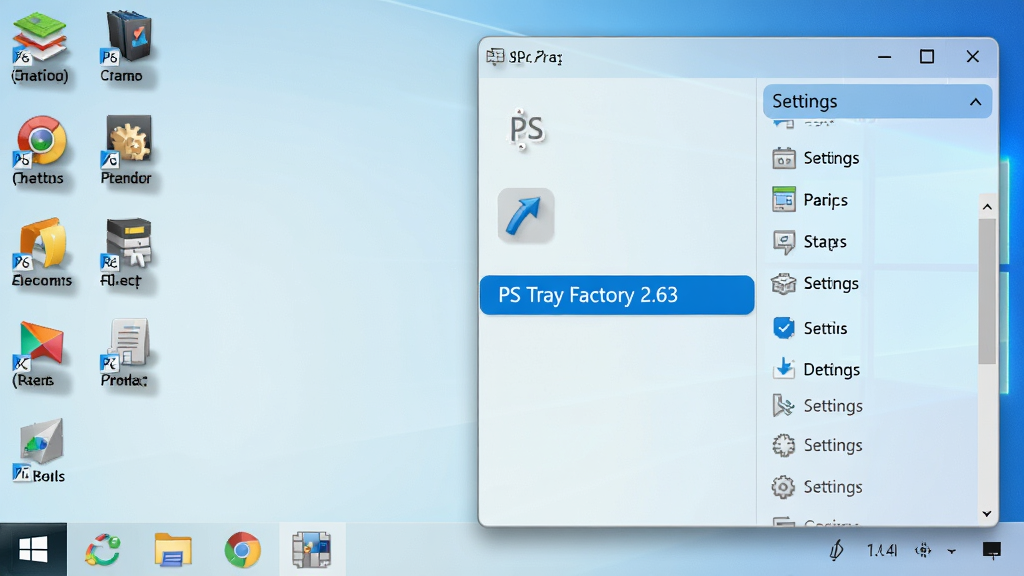Image resolution: width=1024 pixels, height=576 pixels.
Task: Click the scrollbar down arrow
Action: pos(987,514)
